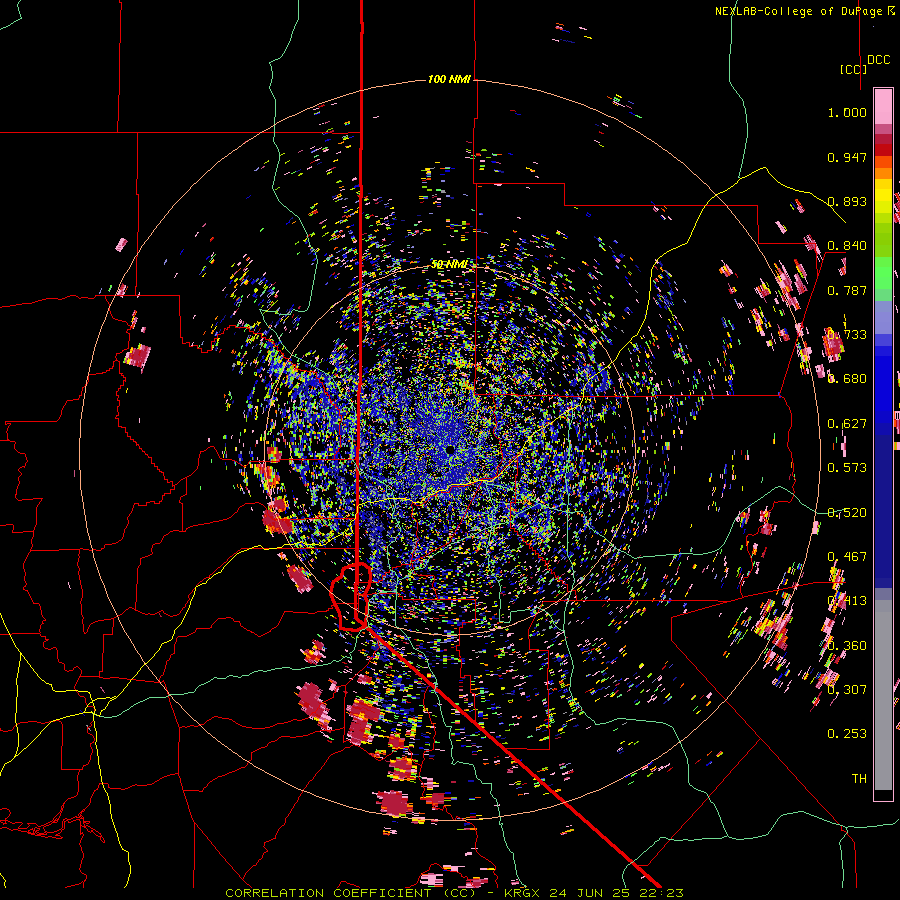The width and height of the screenshot is (900, 900).
Task: Select the 0.840 legend value
Action: (847, 246)
